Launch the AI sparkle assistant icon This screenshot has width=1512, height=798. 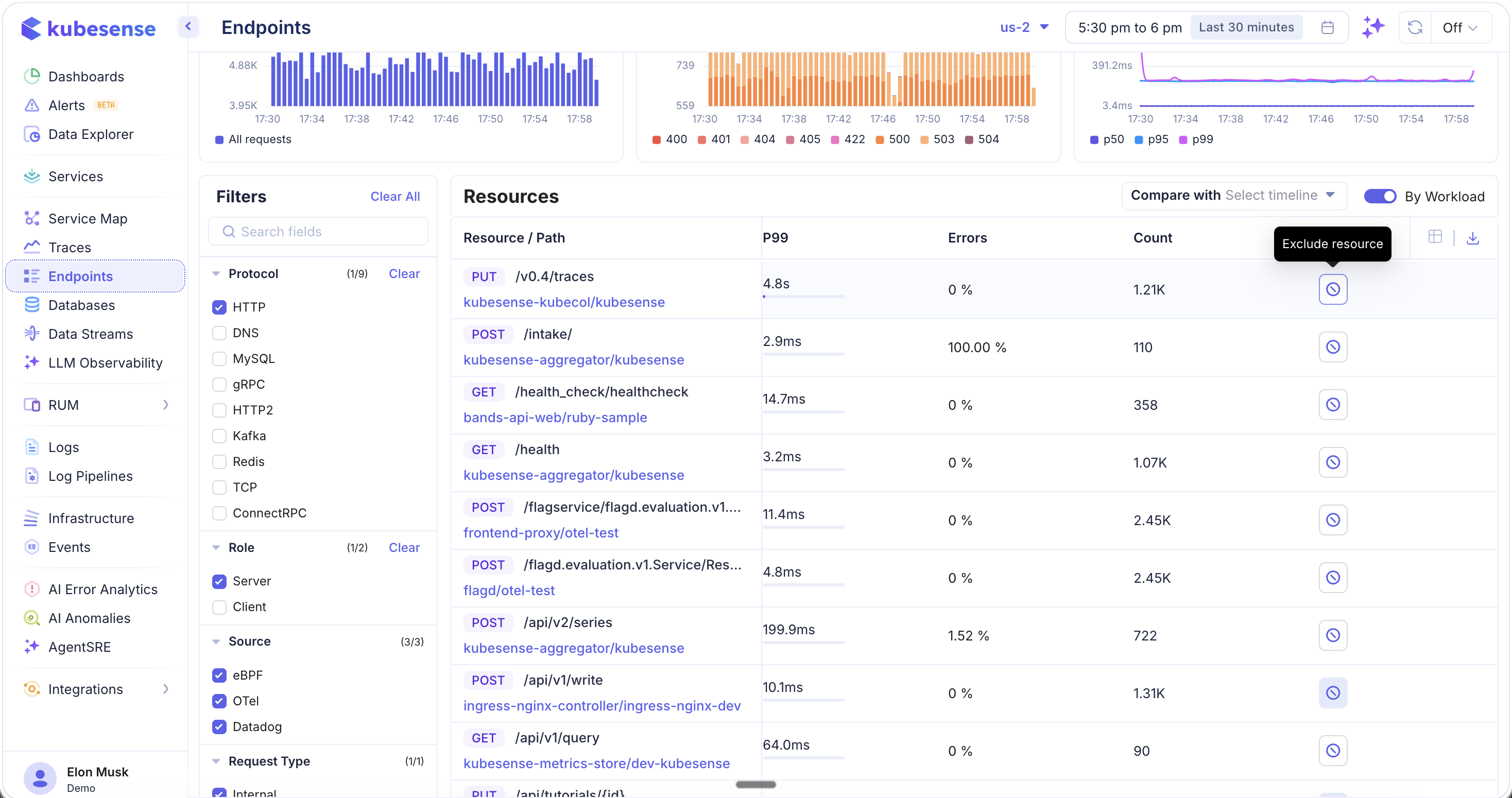pos(1373,27)
